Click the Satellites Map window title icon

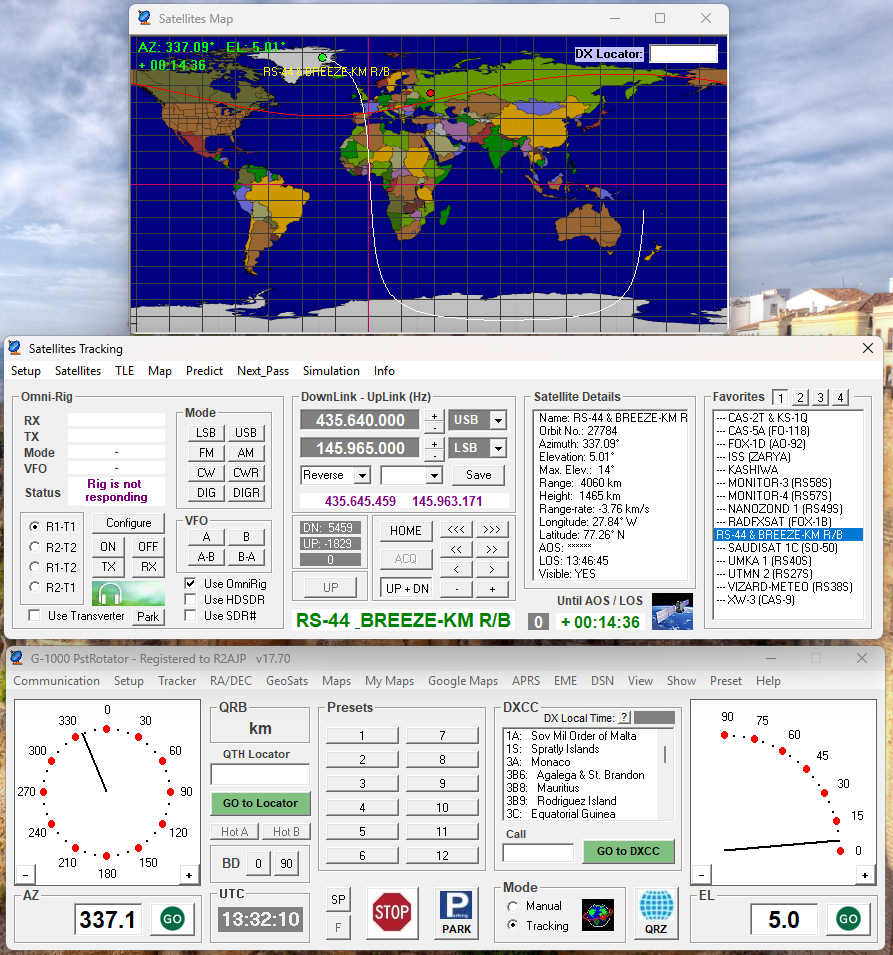144,18
